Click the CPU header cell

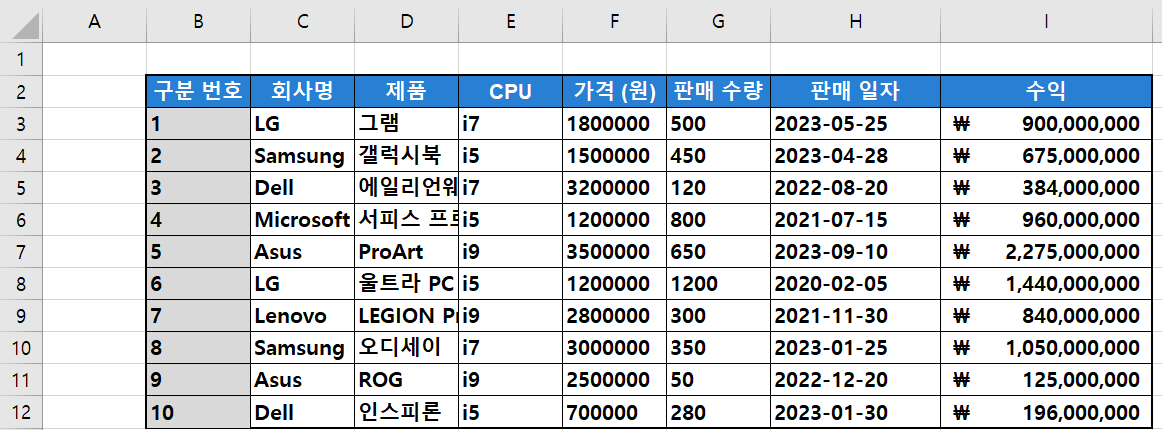511,91
